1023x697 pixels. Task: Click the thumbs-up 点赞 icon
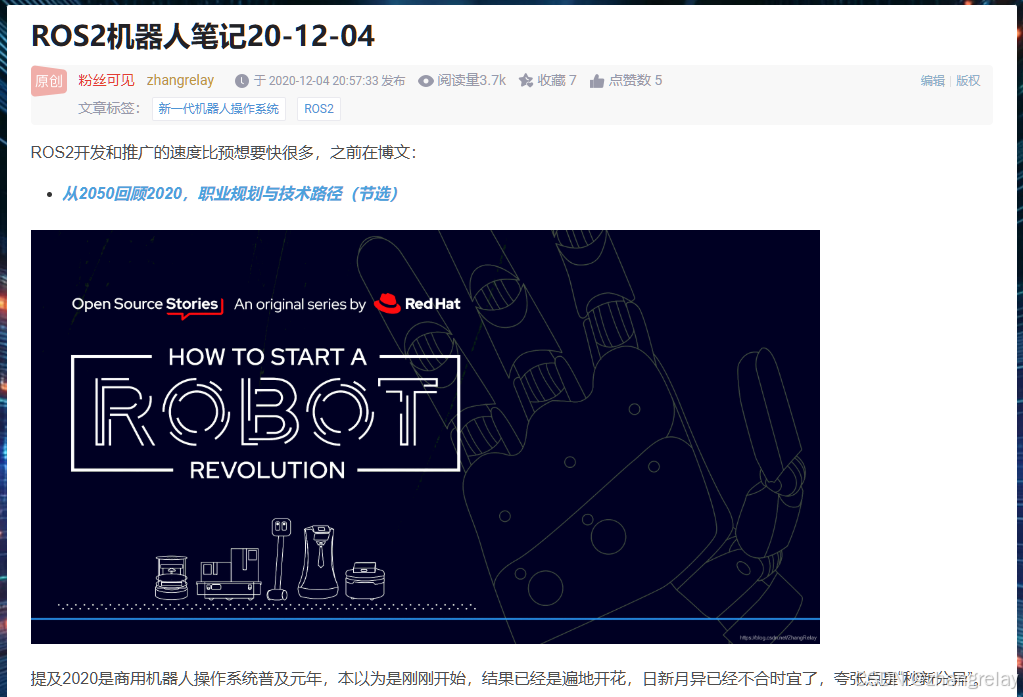point(596,81)
